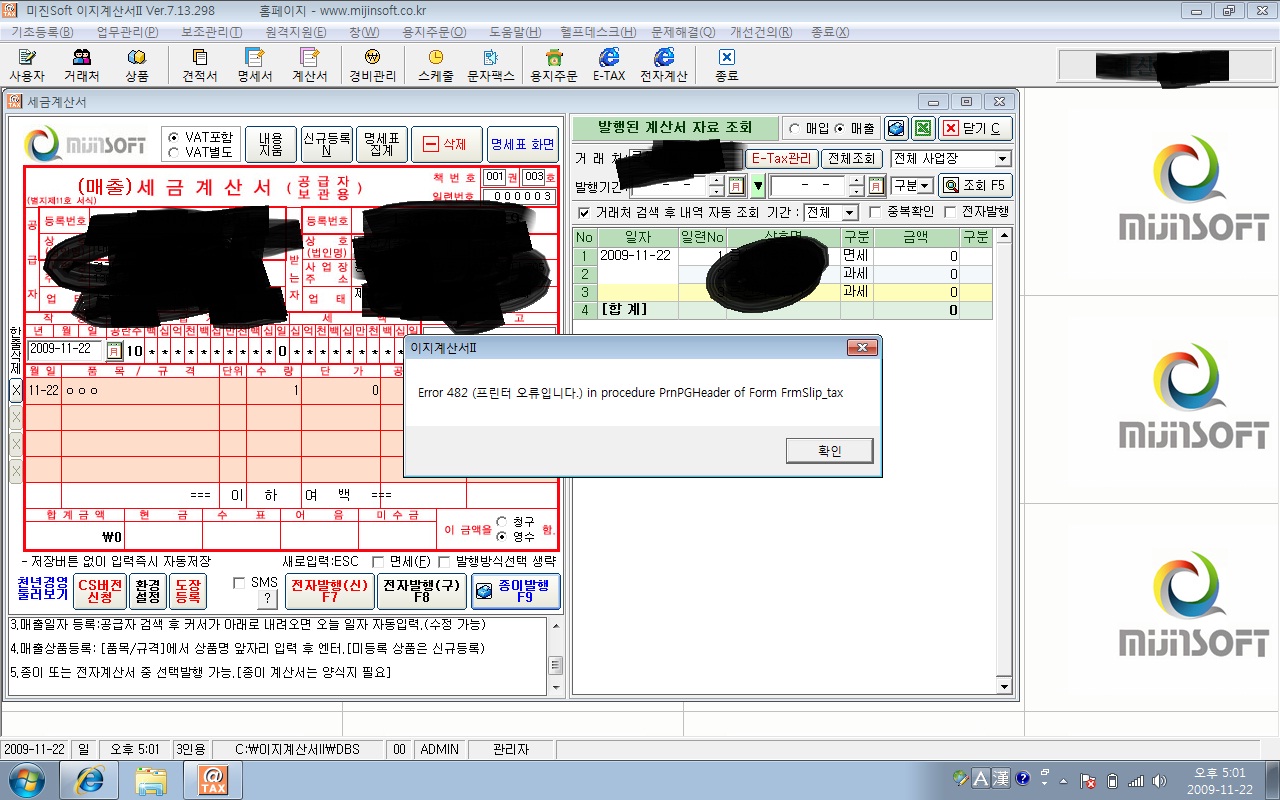Open Windows Explorer from taskbar
This screenshot has height=800, width=1280.
pos(151,779)
